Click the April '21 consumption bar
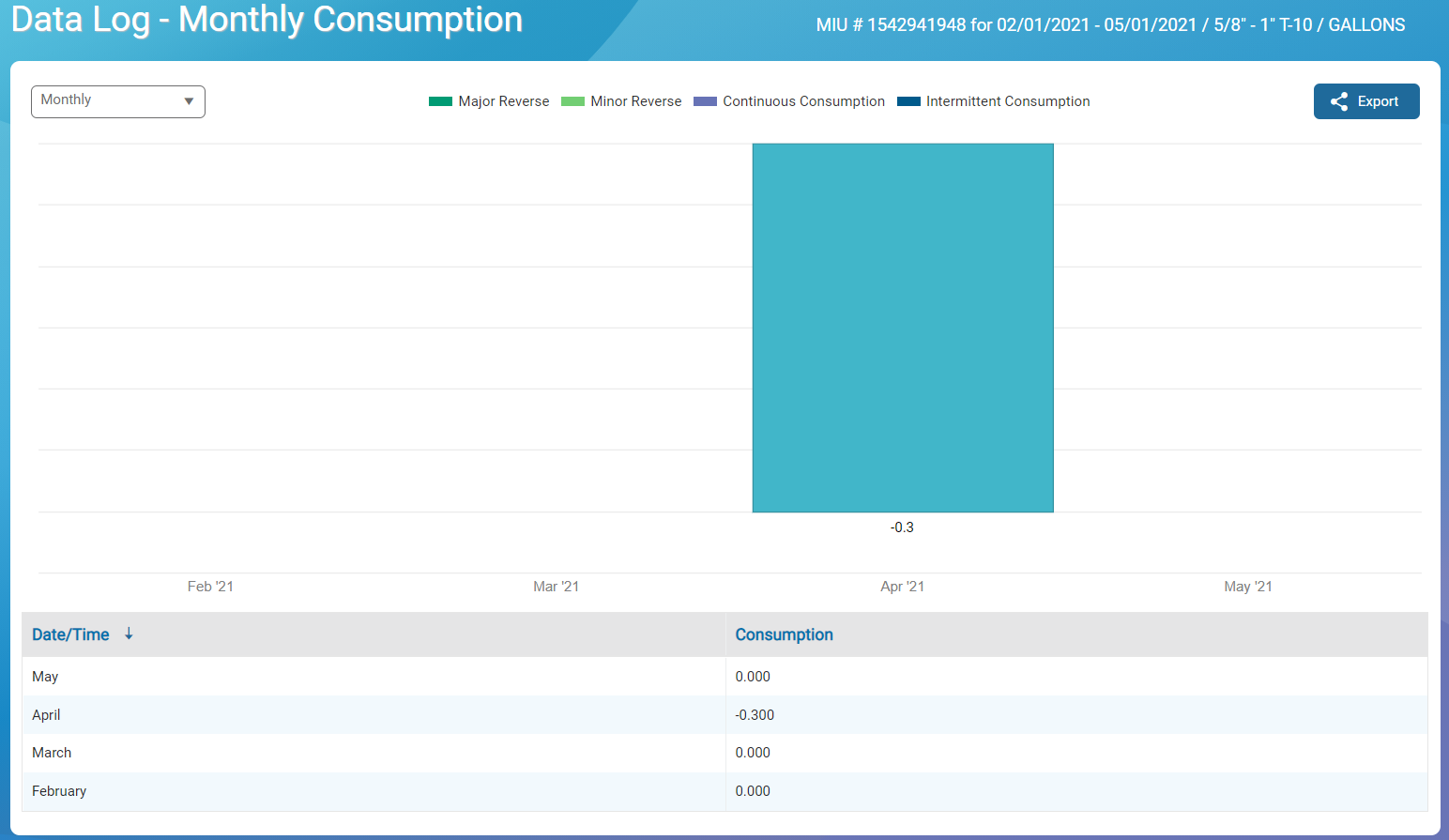This screenshot has width=1449, height=840. coord(902,328)
